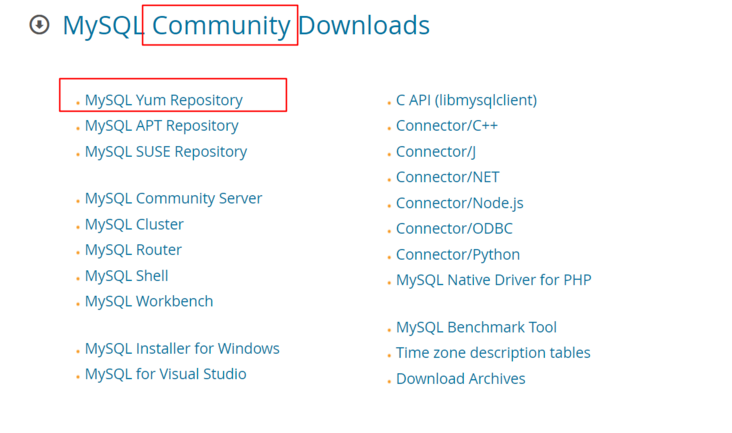Open the Connector/Node.js link
This screenshot has width=732, height=433.
point(459,203)
